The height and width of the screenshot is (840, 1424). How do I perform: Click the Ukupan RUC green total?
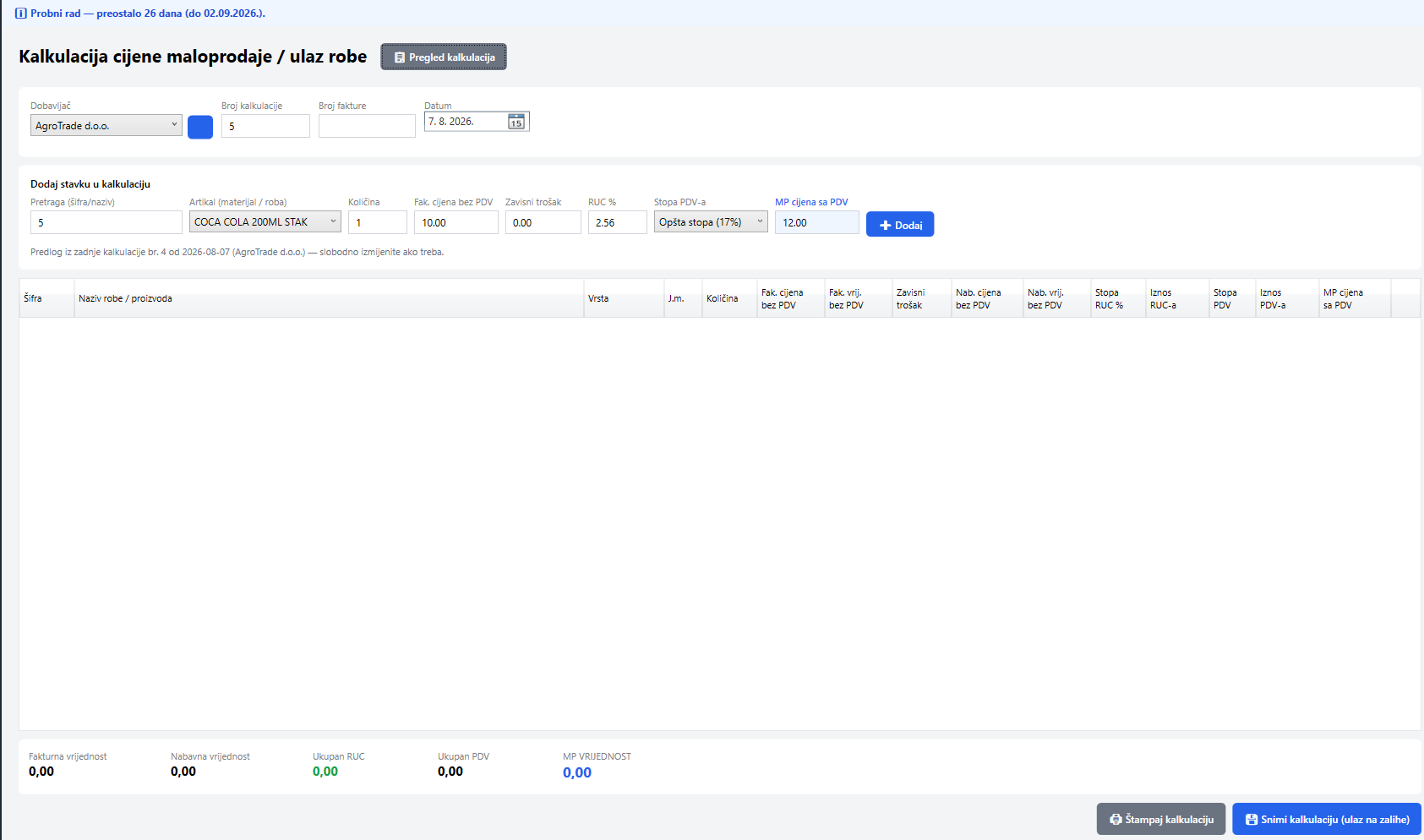(325, 772)
